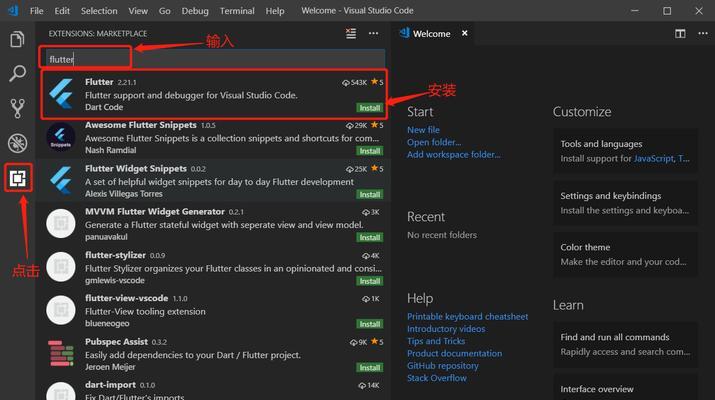The height and width of the screenshot is (400, 715).
Task: Select Pubspec Assist extension icon
Action: (61, 353)
